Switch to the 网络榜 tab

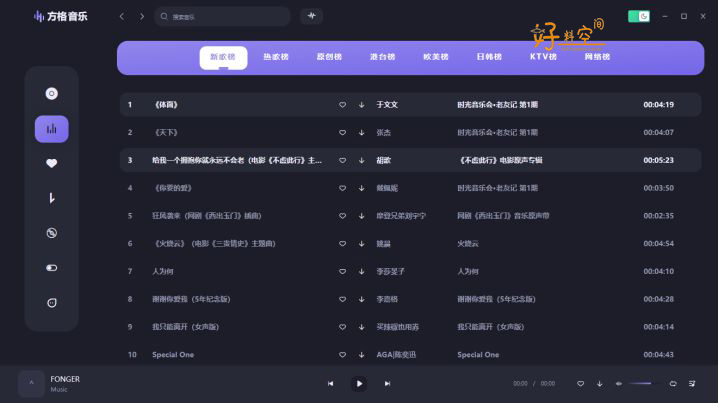click(x=597, y=57)
